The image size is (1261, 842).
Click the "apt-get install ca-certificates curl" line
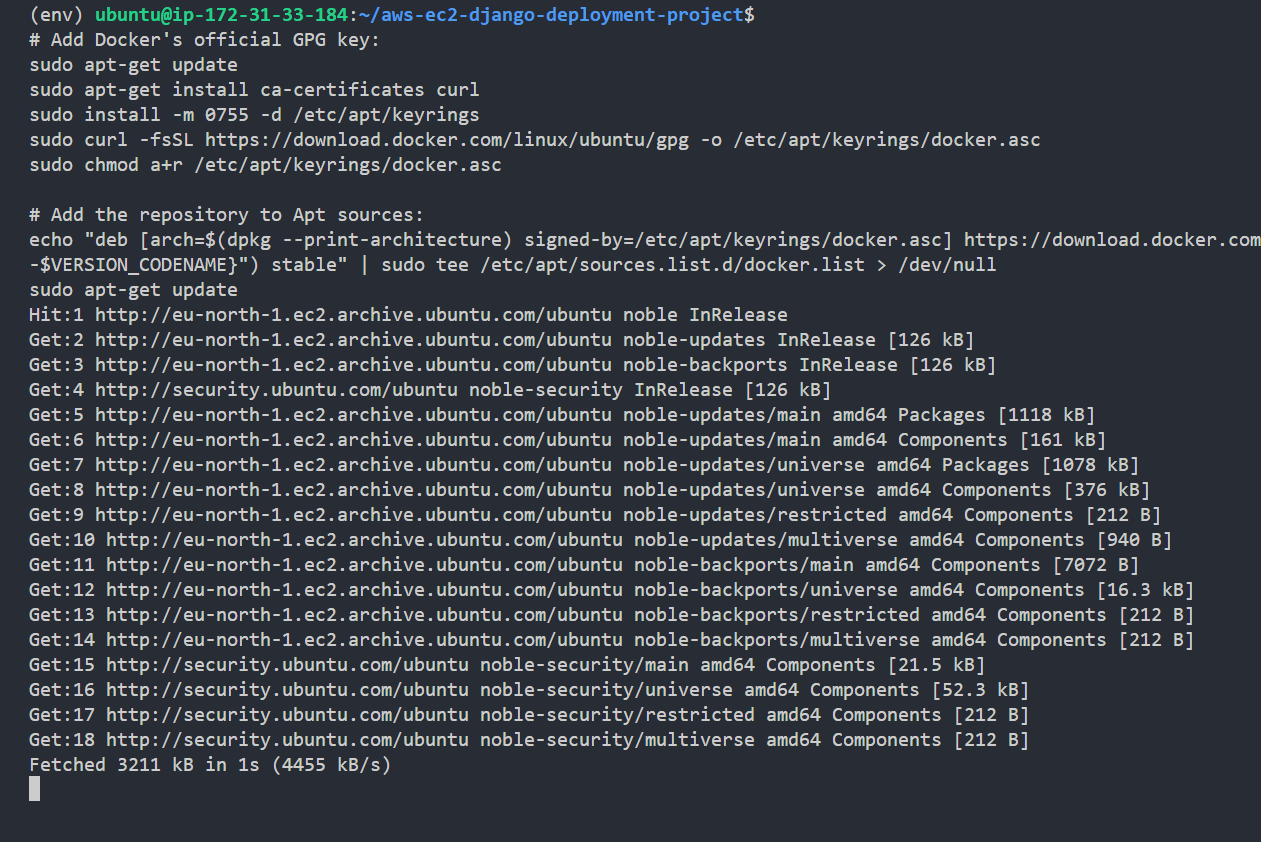[254, 90]
